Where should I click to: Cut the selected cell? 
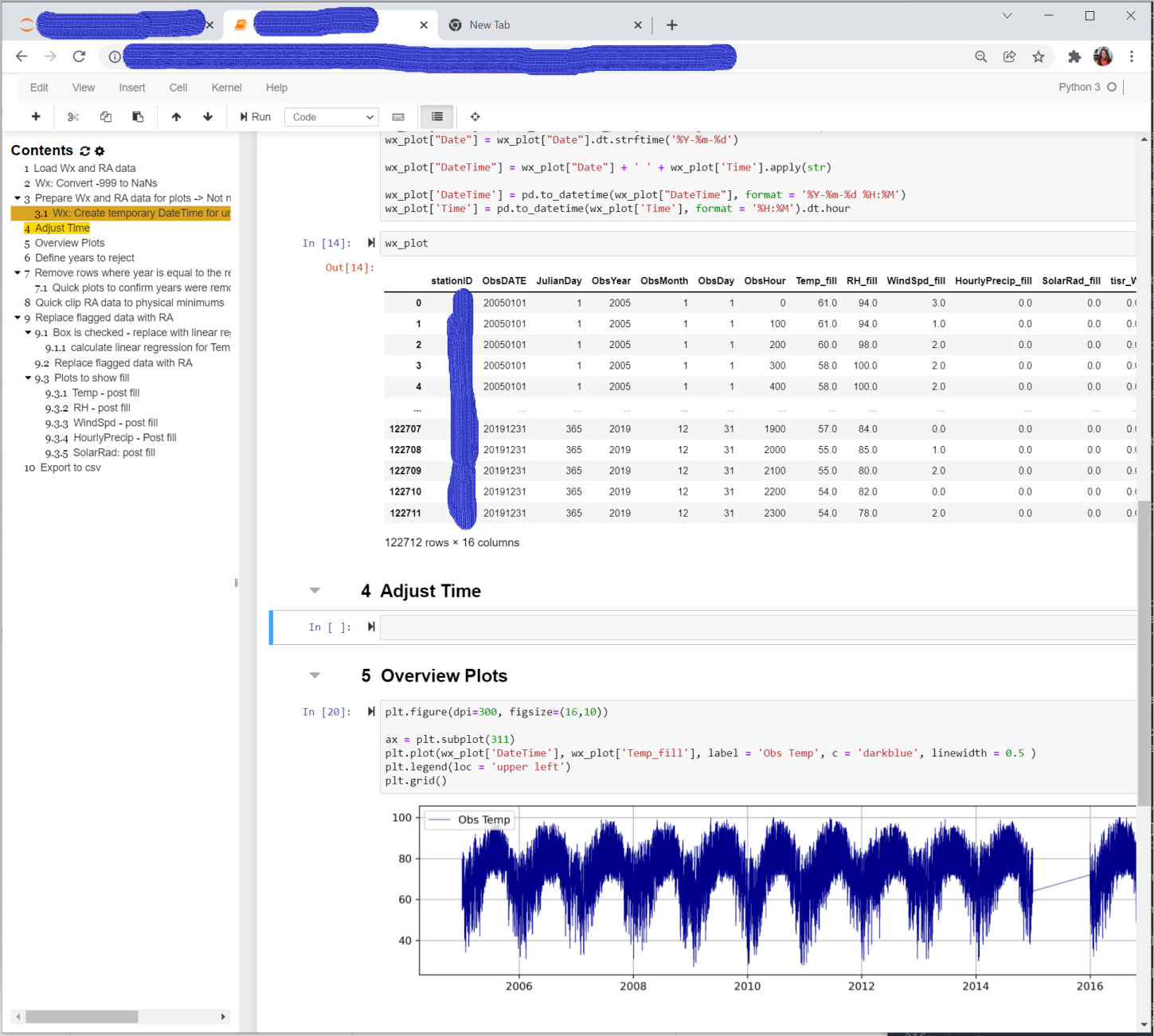[x=73, y=116]
